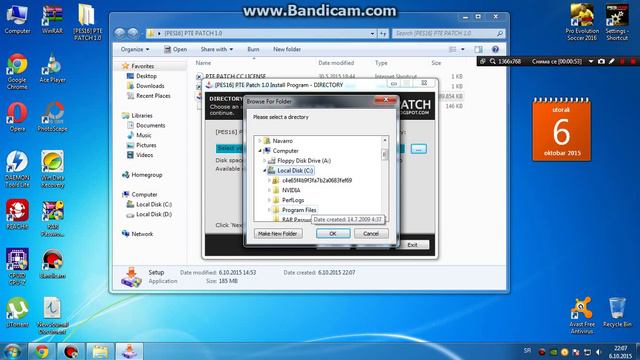Click the installer's browse '...' button
The image size is (640, 360).
pos(419,149)
